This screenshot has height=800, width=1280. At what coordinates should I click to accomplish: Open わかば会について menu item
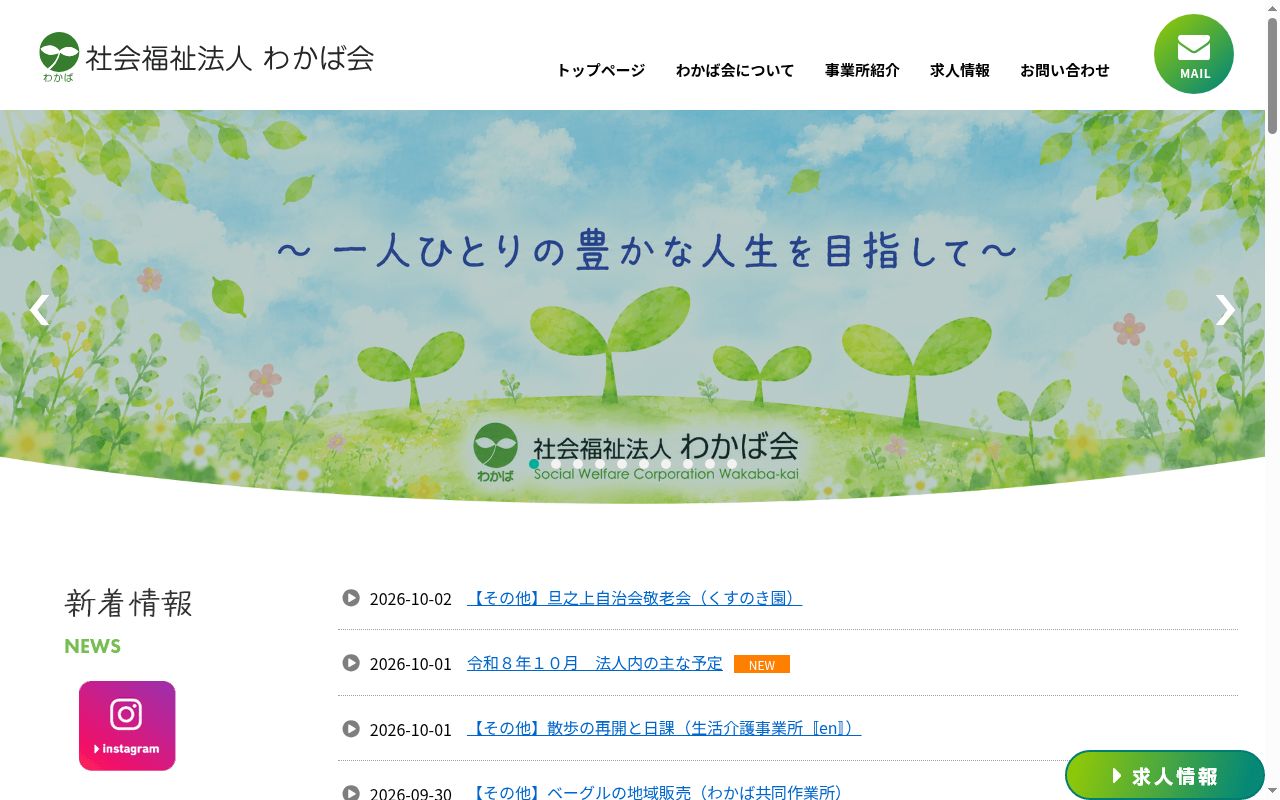point(735,70)
